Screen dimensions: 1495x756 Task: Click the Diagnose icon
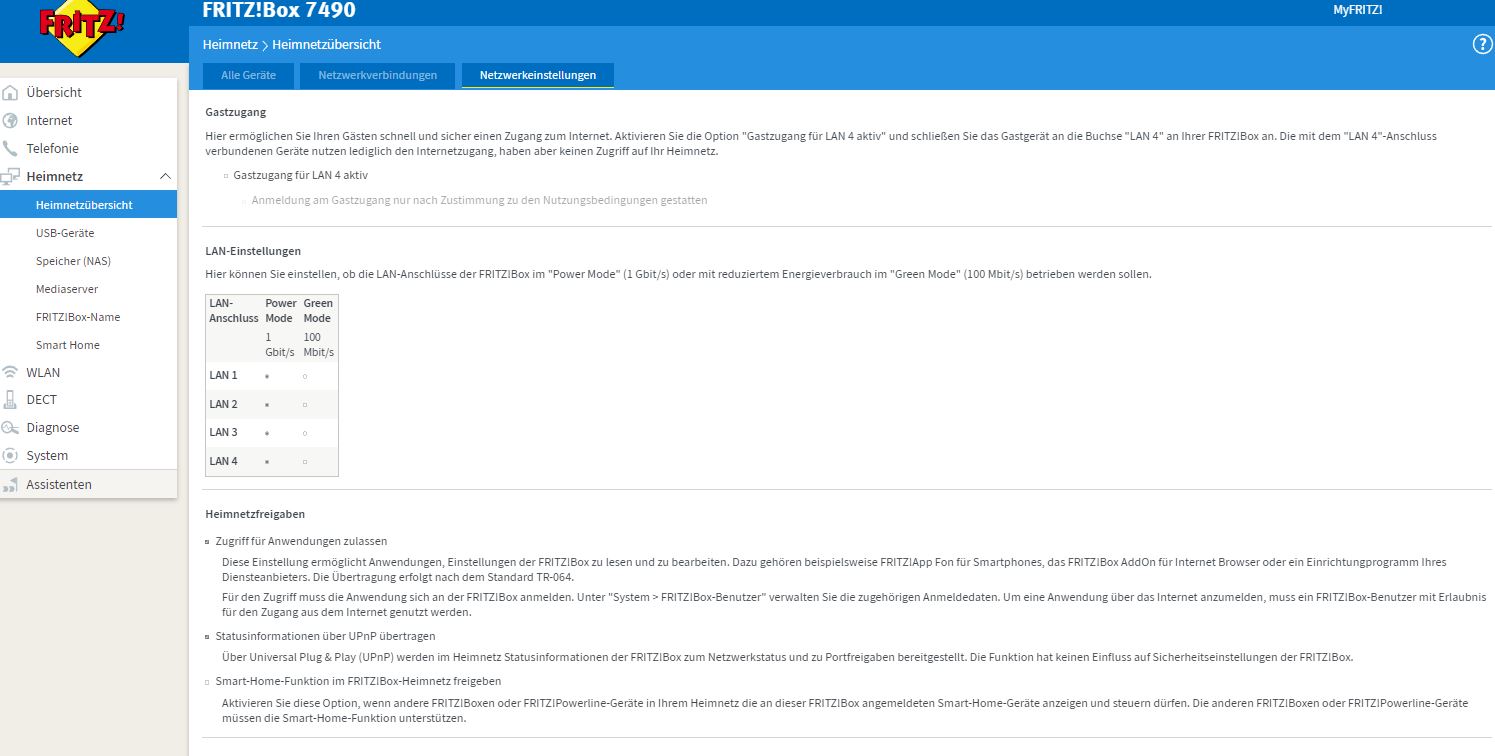11,428
